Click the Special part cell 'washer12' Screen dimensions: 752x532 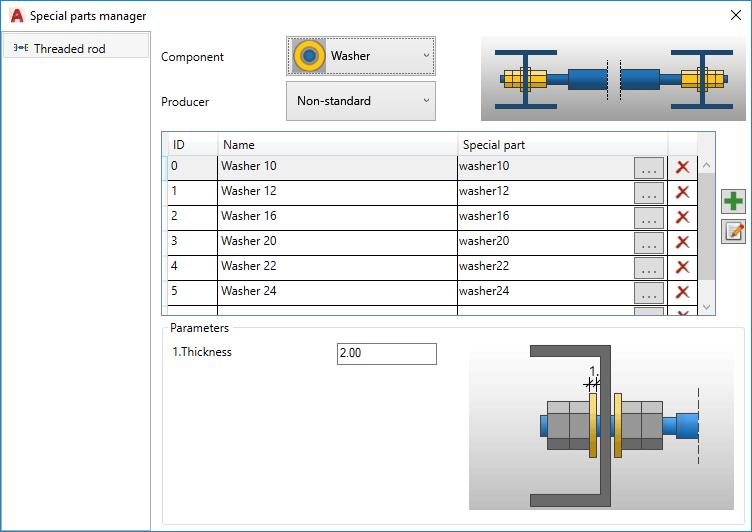click(x=545, y=193)
